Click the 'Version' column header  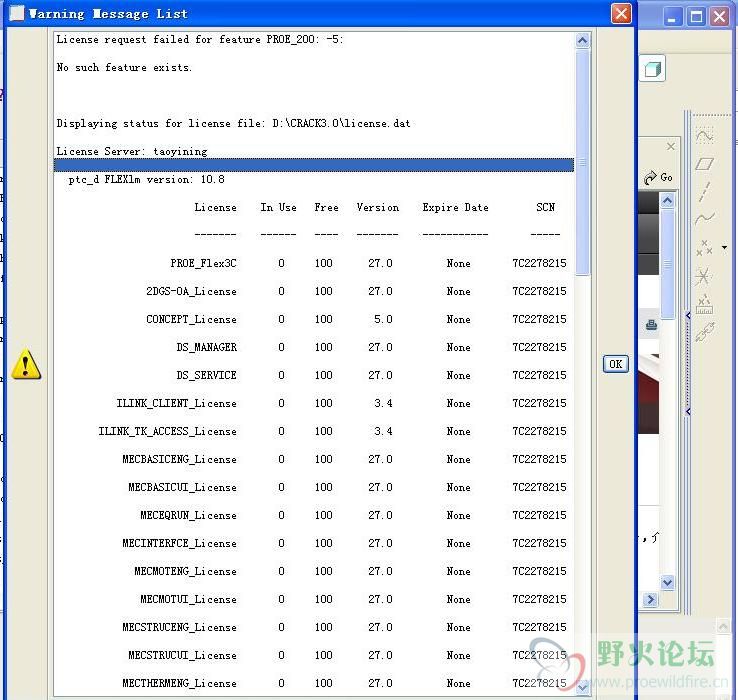(x=377, y=207)
